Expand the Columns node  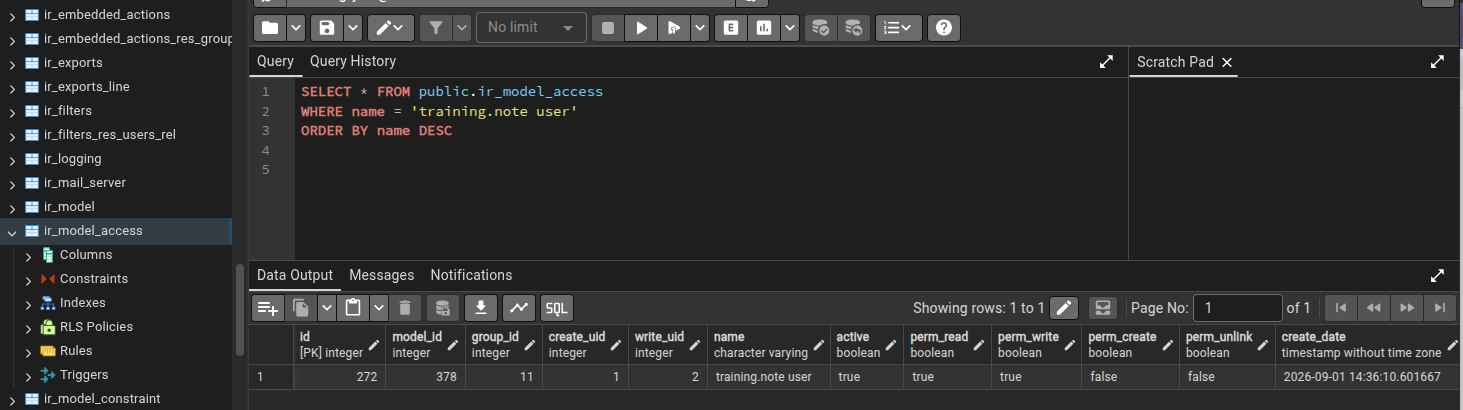click(29, 255)
